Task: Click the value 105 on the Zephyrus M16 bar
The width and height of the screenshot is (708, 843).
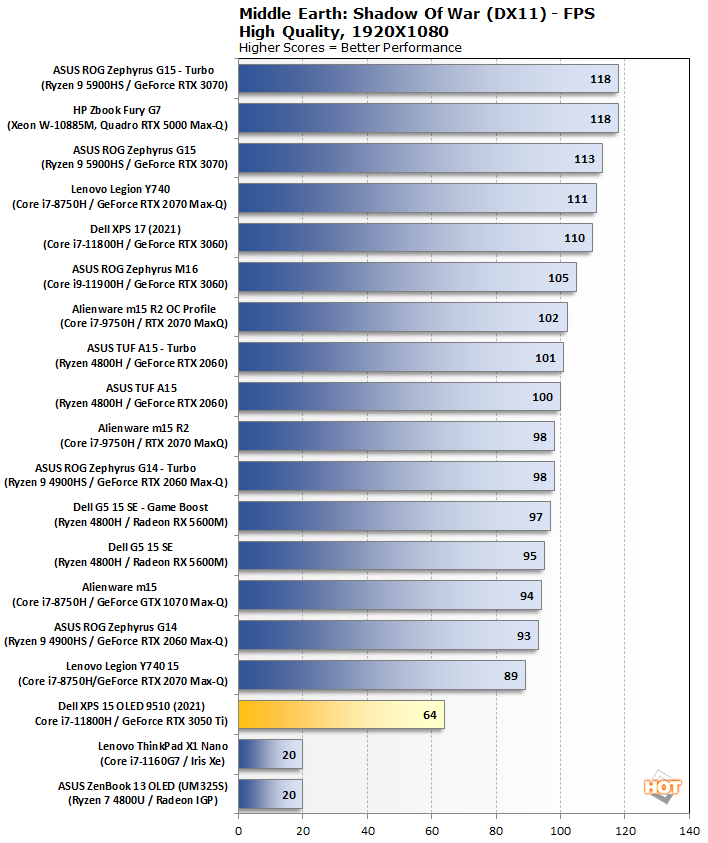Action: pyautogui.click(x=558, y=278)
